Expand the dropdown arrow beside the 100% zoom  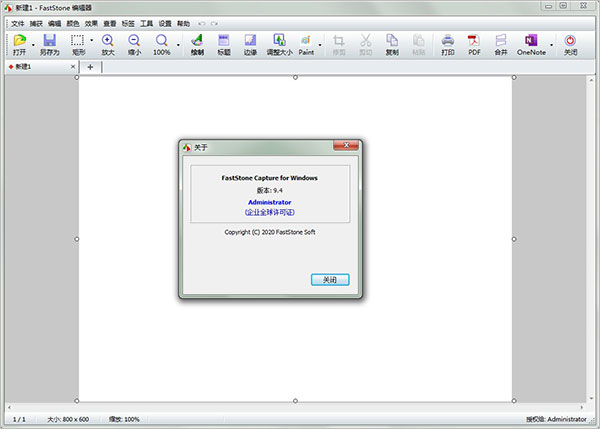[x=178, y=45]
